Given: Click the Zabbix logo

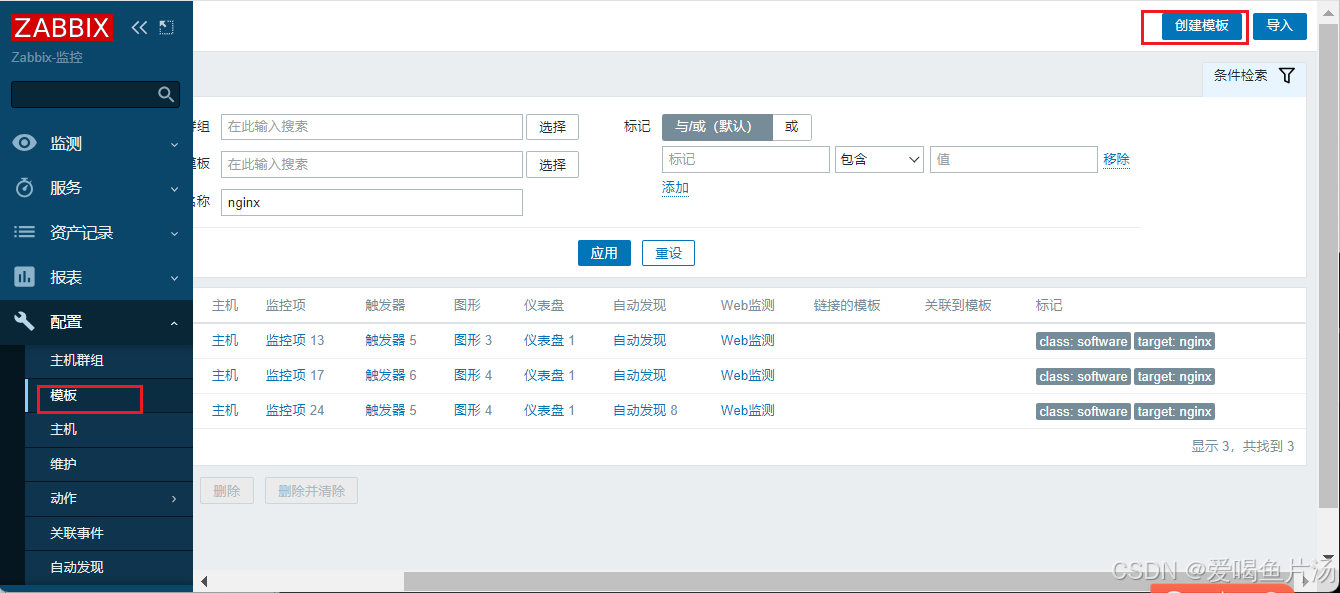Looking at the screenshot, I should [62, 27].
